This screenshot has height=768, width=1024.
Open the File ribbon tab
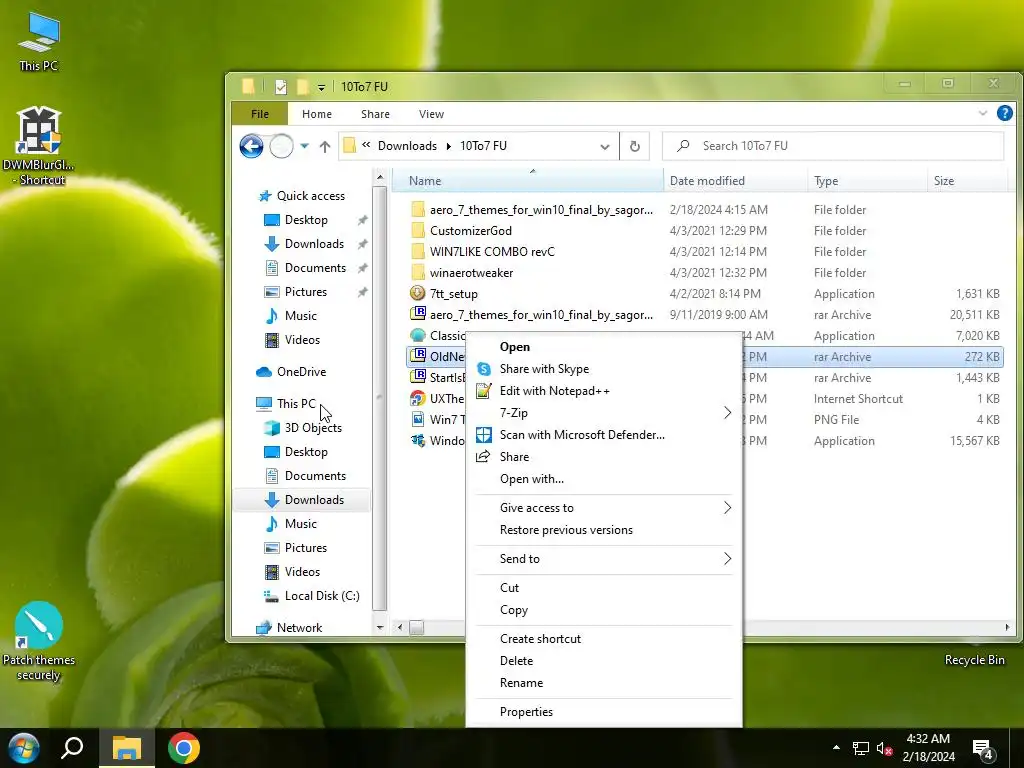260,114
